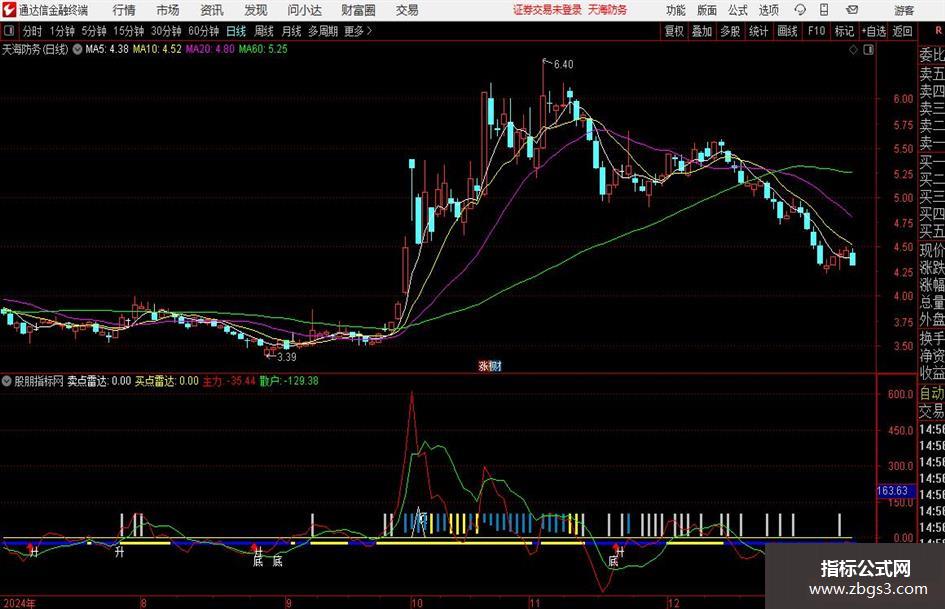Click the 天海防务(日线) chart title
The height and width of the screenshot is (609, 945).
(36, 49)
